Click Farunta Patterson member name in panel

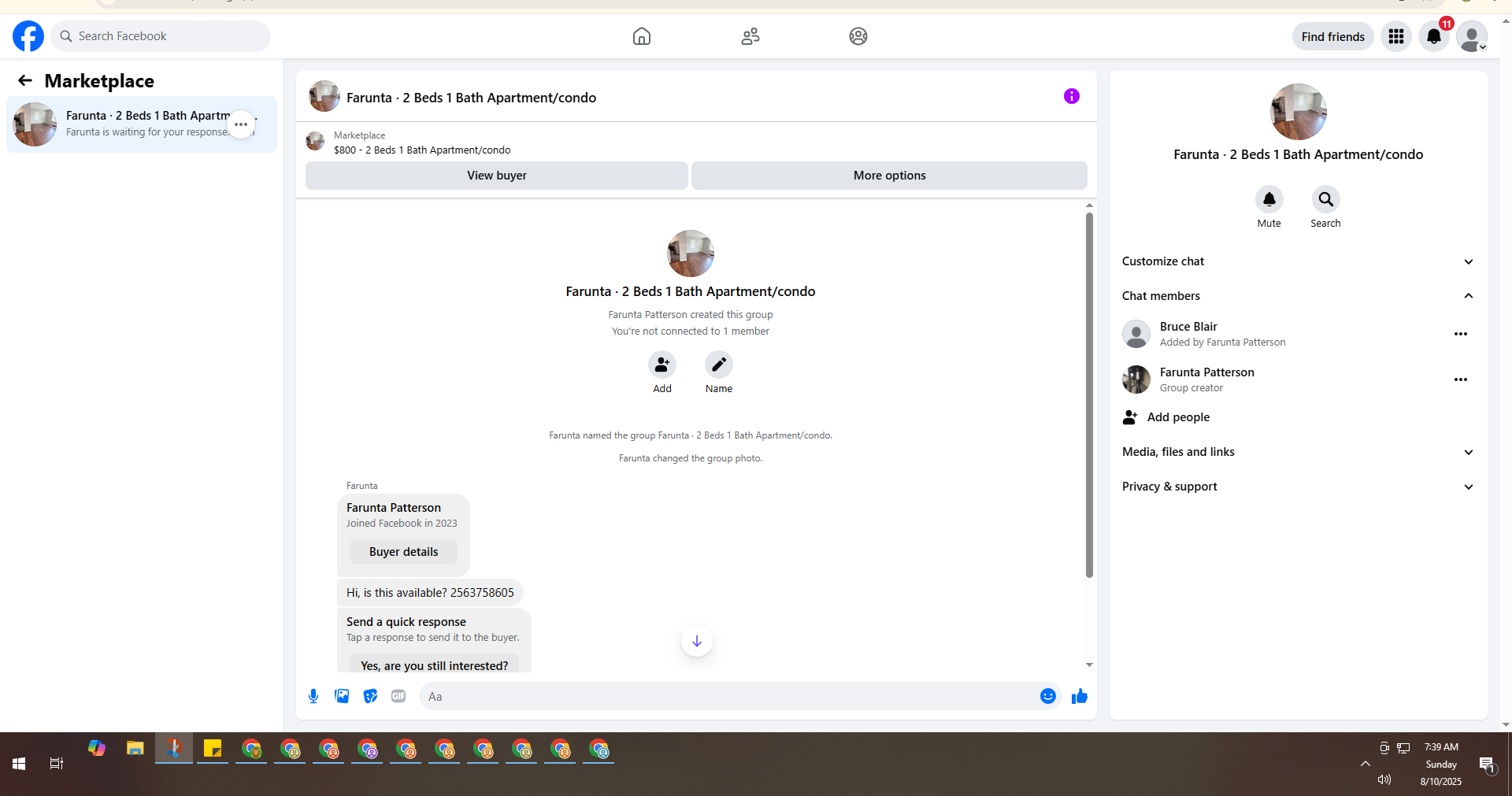coord(1207,372)
